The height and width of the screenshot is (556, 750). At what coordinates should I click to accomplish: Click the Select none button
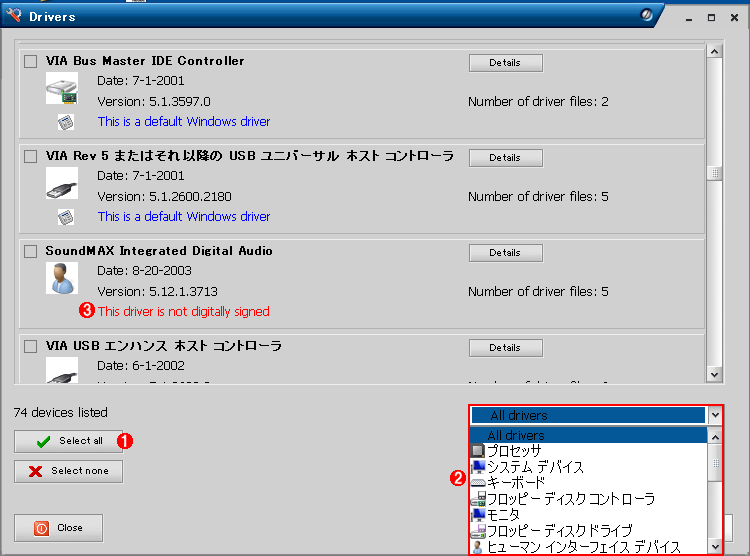tap(68, 471)
